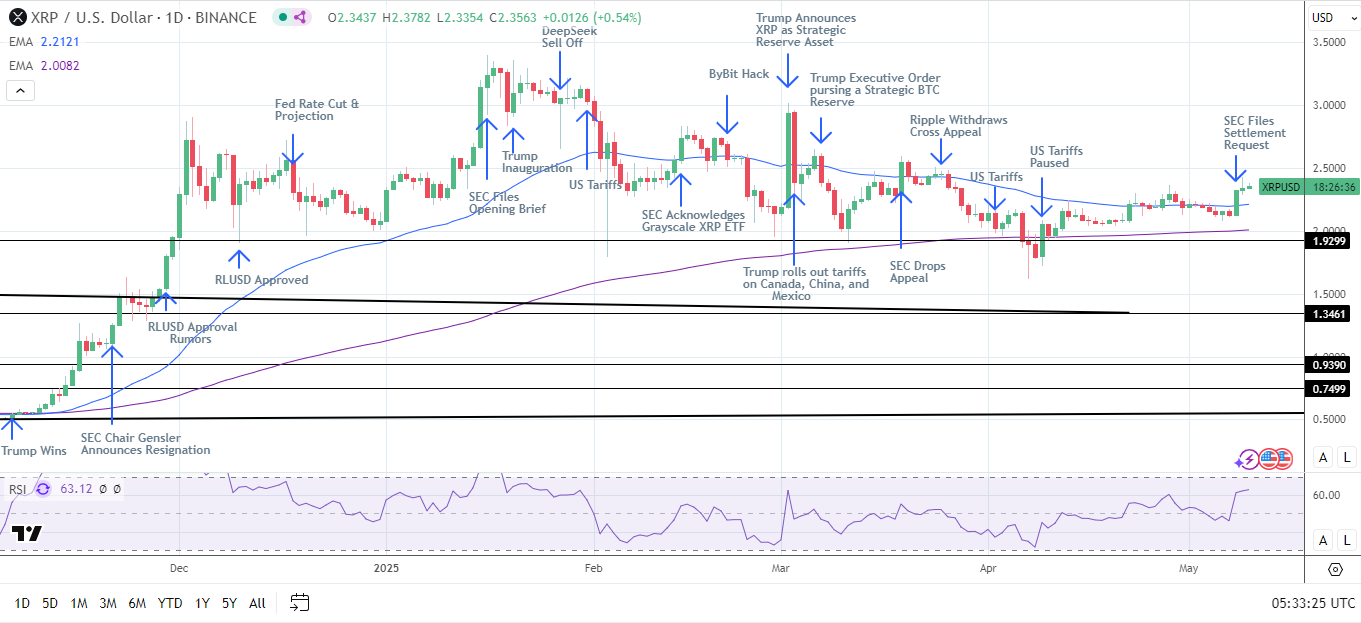Toggle log scale L in the RSI pane
This screenshot has height=623, width=1361.
tap(1347, 540)
